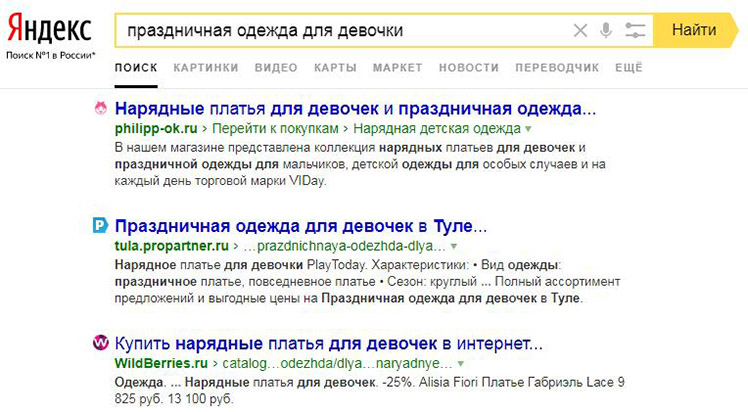Open the Переводчик tab
Image resolution: width=748 pixels, height=412 pixels.
pos(557,68)
